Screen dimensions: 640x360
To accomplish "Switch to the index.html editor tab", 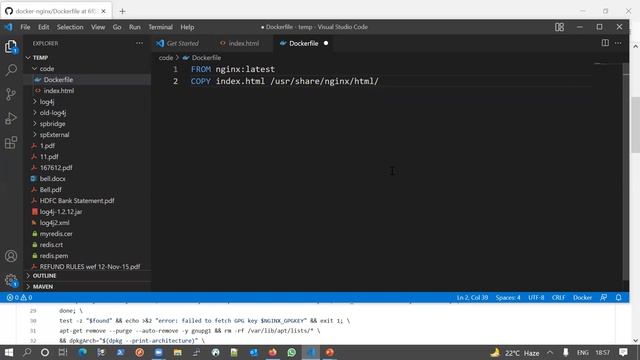I will 243,43.
